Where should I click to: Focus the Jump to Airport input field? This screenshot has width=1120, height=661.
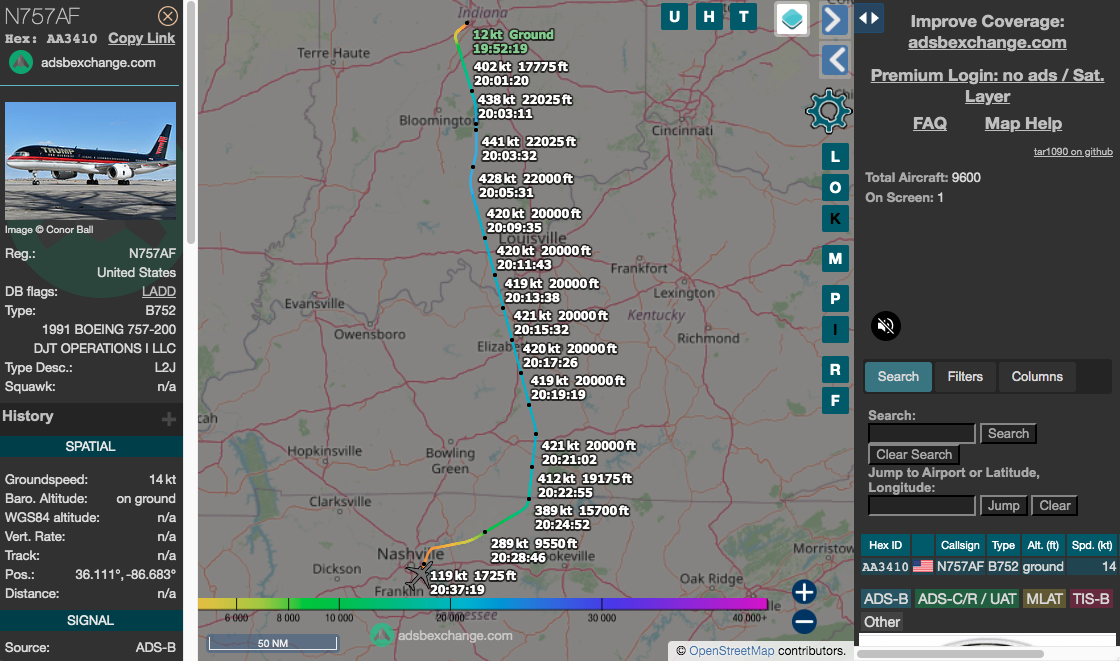point(921,506)
